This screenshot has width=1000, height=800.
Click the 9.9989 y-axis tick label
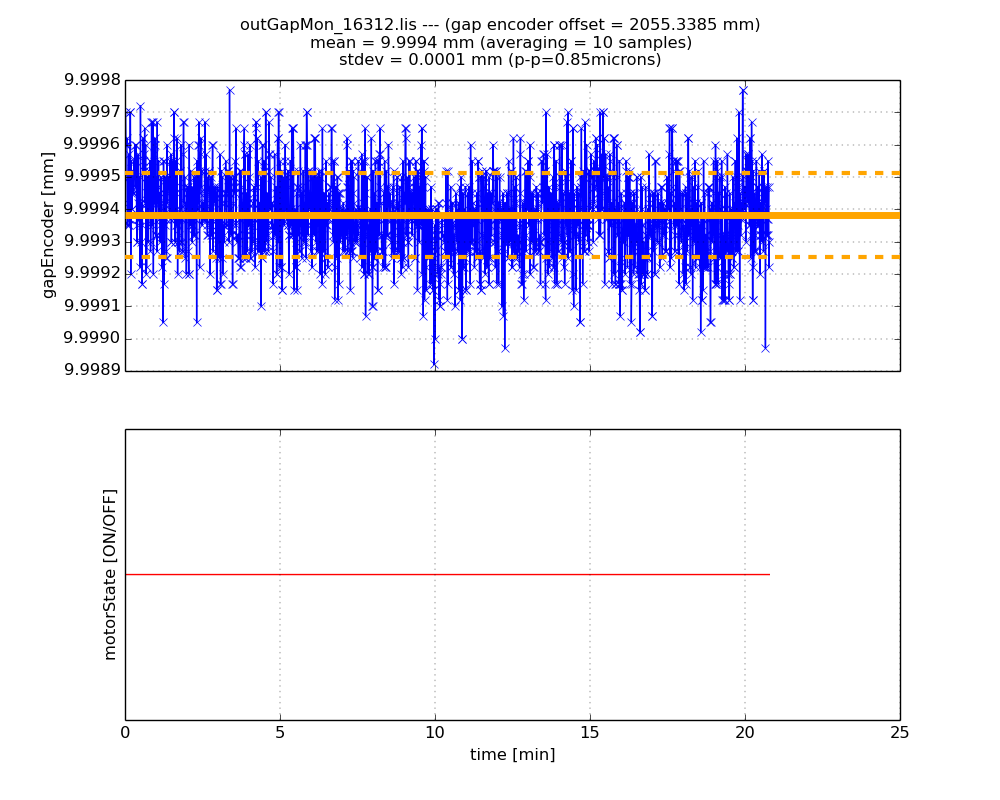(x=92, y=370)
